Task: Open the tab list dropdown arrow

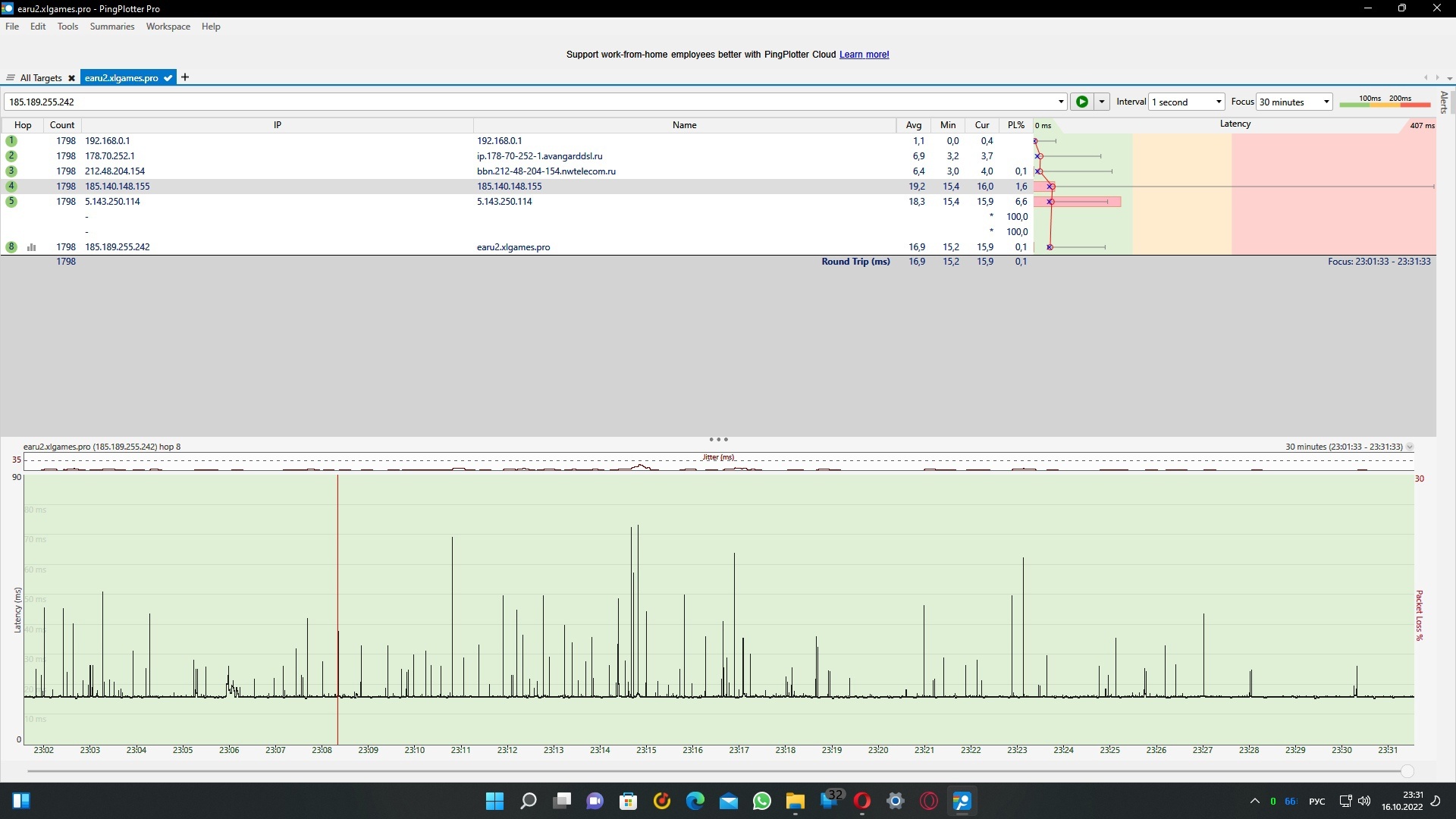Action: pyautogui.click(x=1449, y=78)
